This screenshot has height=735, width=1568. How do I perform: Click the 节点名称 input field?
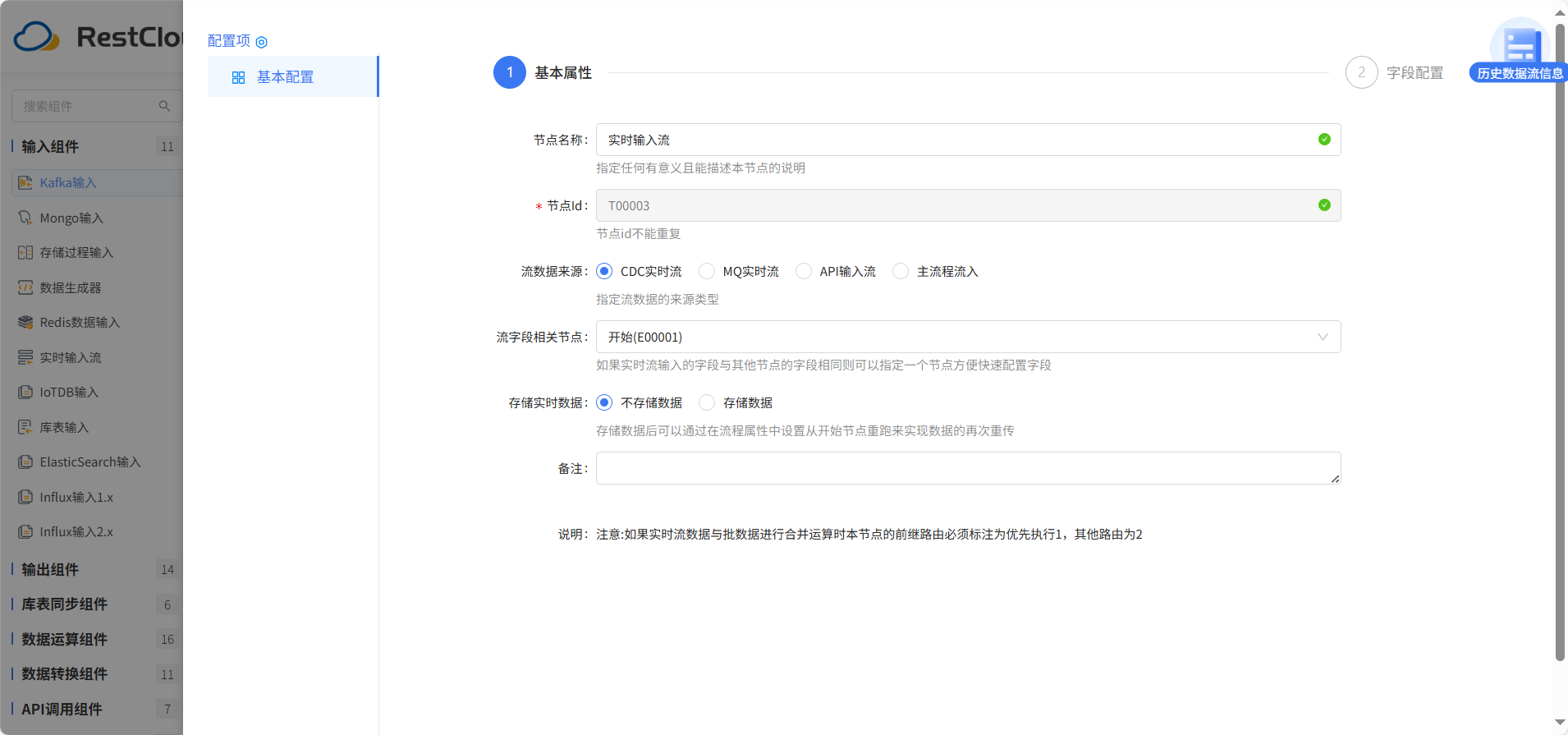click(956, 140)
